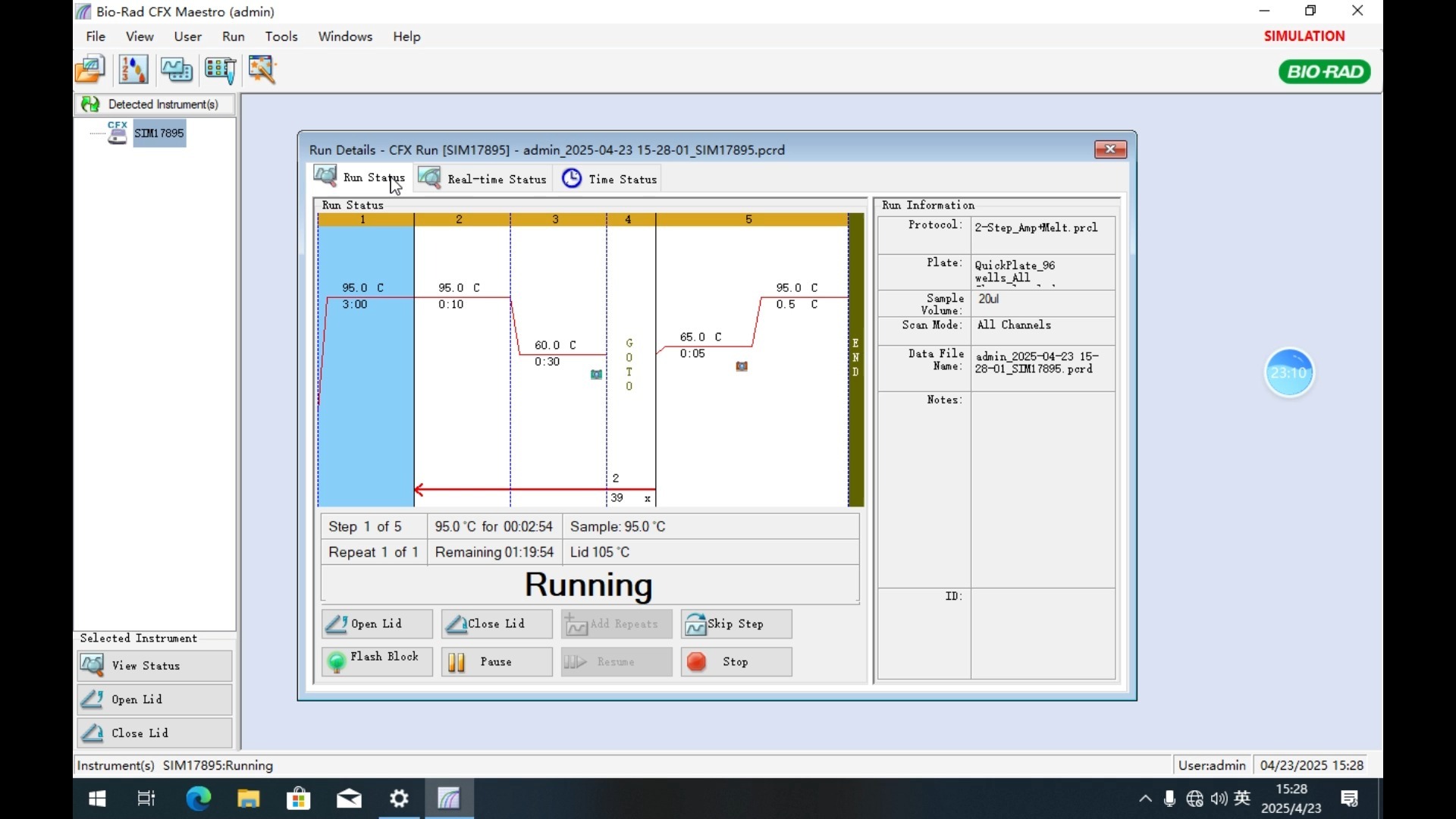Click the Lid 105 °C status cell
Image resolution: width=1456 pixels, height=819 pixels.
pos(711,552)
